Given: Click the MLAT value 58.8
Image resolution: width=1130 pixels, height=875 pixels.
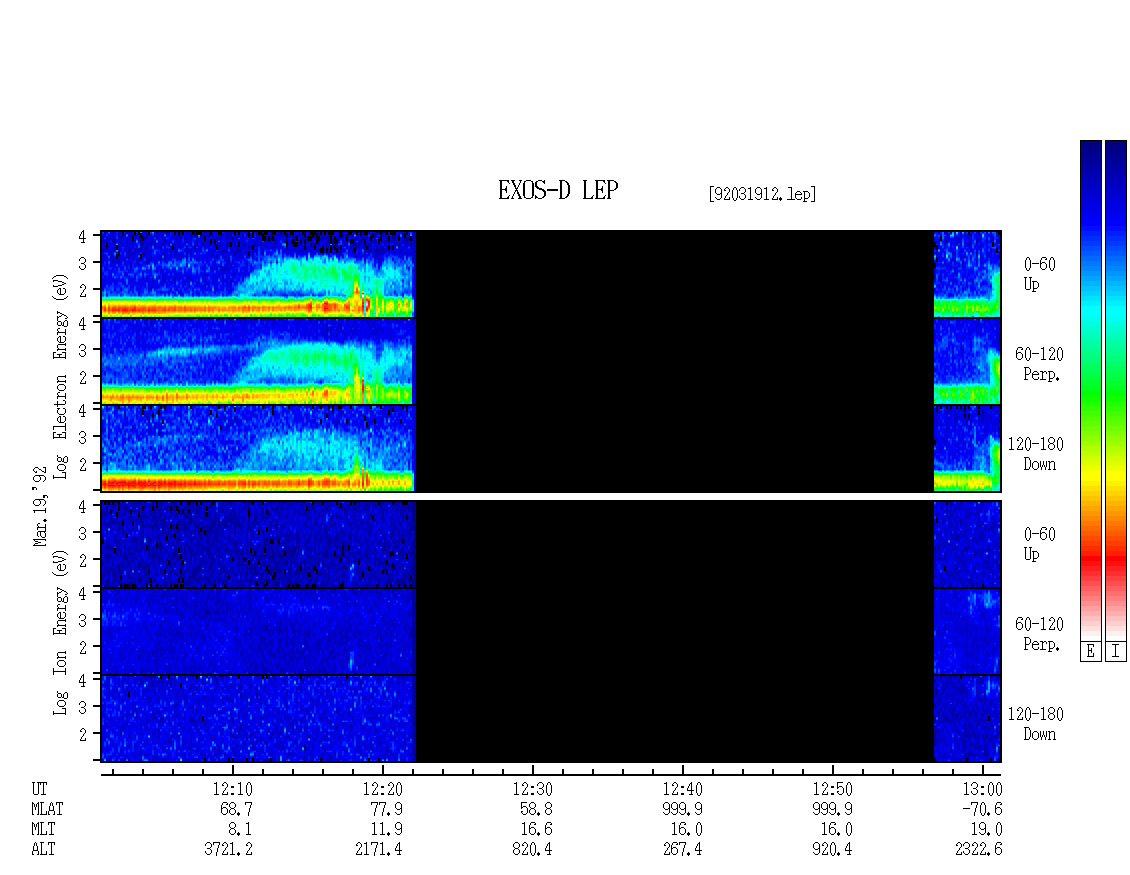Looking at the screenshot, I should [x=536, y=809].
